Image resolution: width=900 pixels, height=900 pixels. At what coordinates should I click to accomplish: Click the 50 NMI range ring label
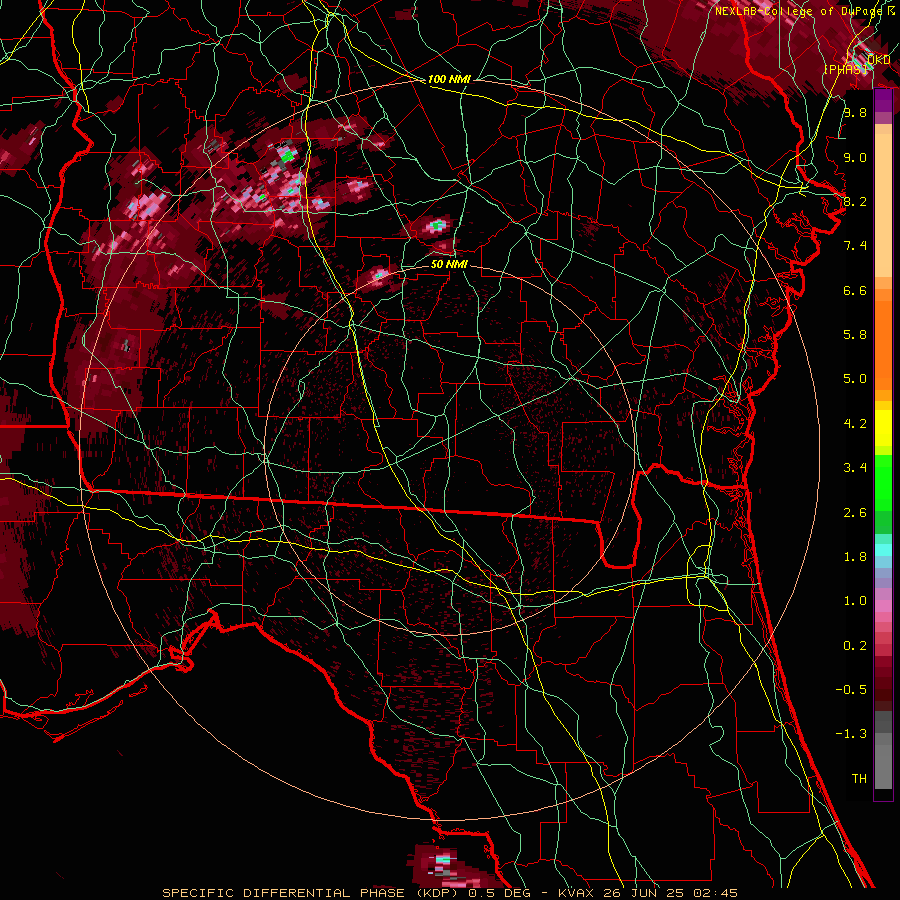[449, 264]
